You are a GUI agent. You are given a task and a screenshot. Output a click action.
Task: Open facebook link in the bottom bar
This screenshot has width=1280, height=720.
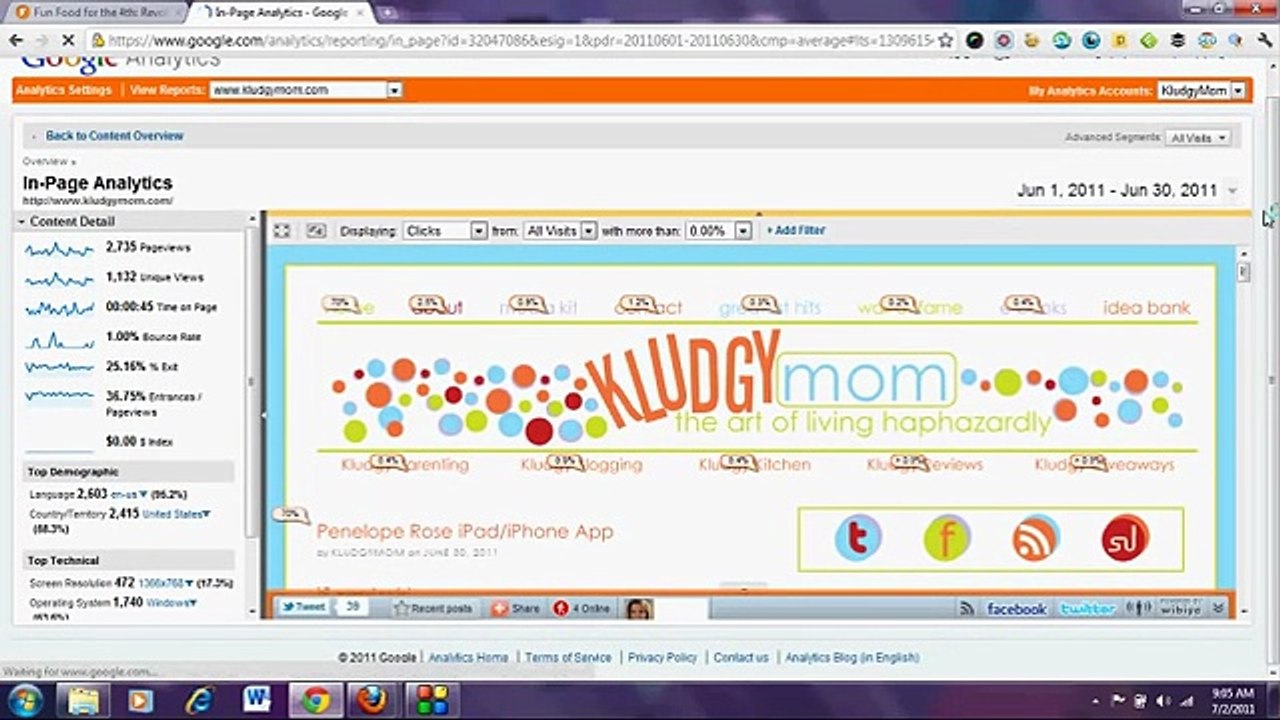[1017, 608]
